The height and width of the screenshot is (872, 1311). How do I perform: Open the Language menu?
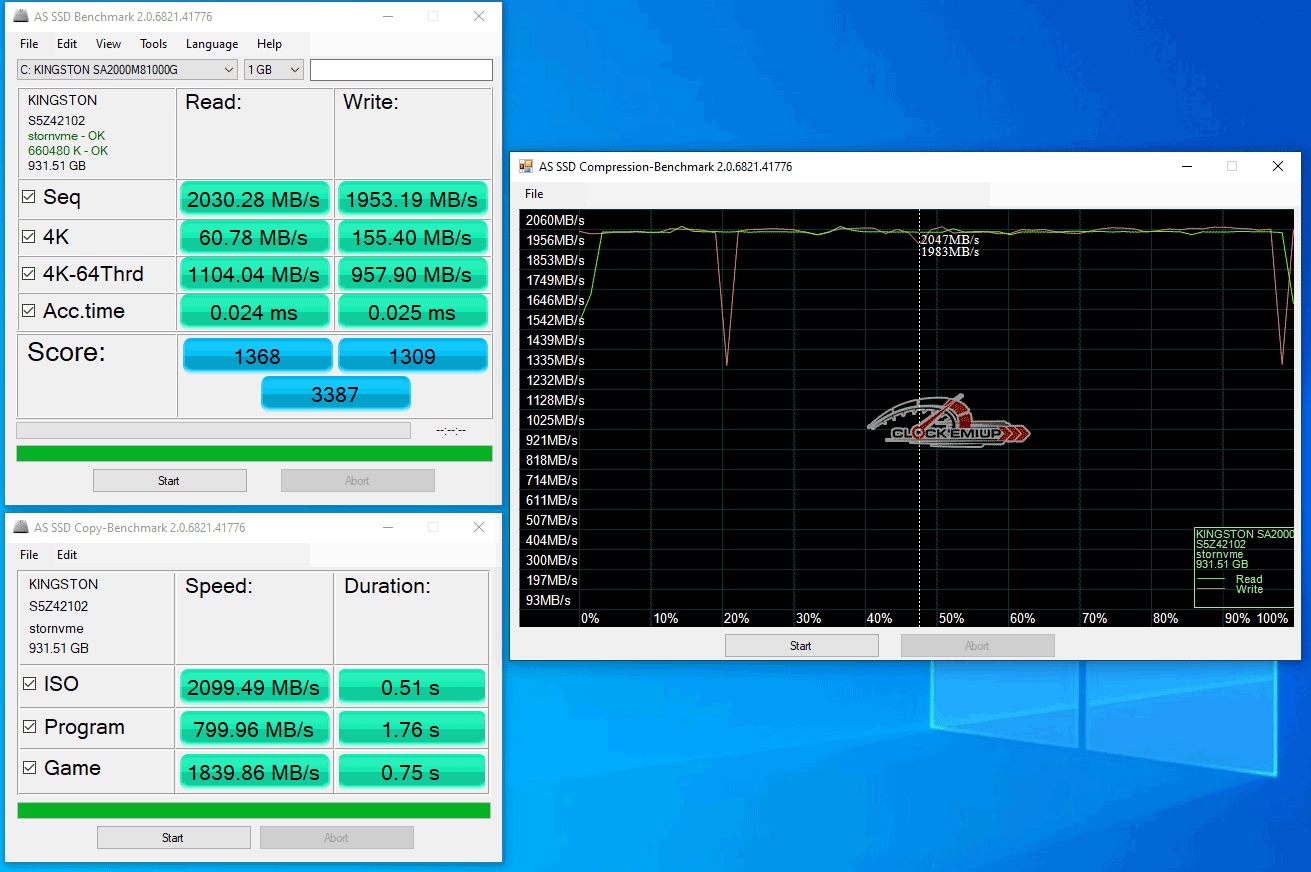coord(212,44)
